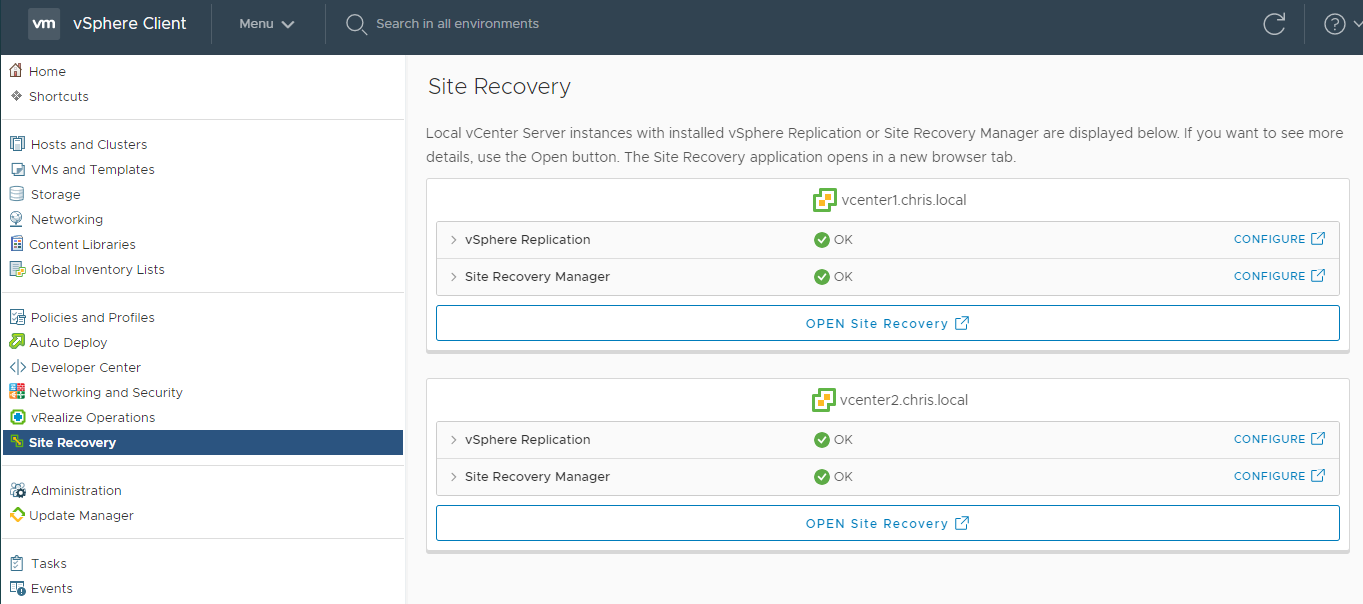Click the Hosts and Clusters icon

tap(17, 144)
